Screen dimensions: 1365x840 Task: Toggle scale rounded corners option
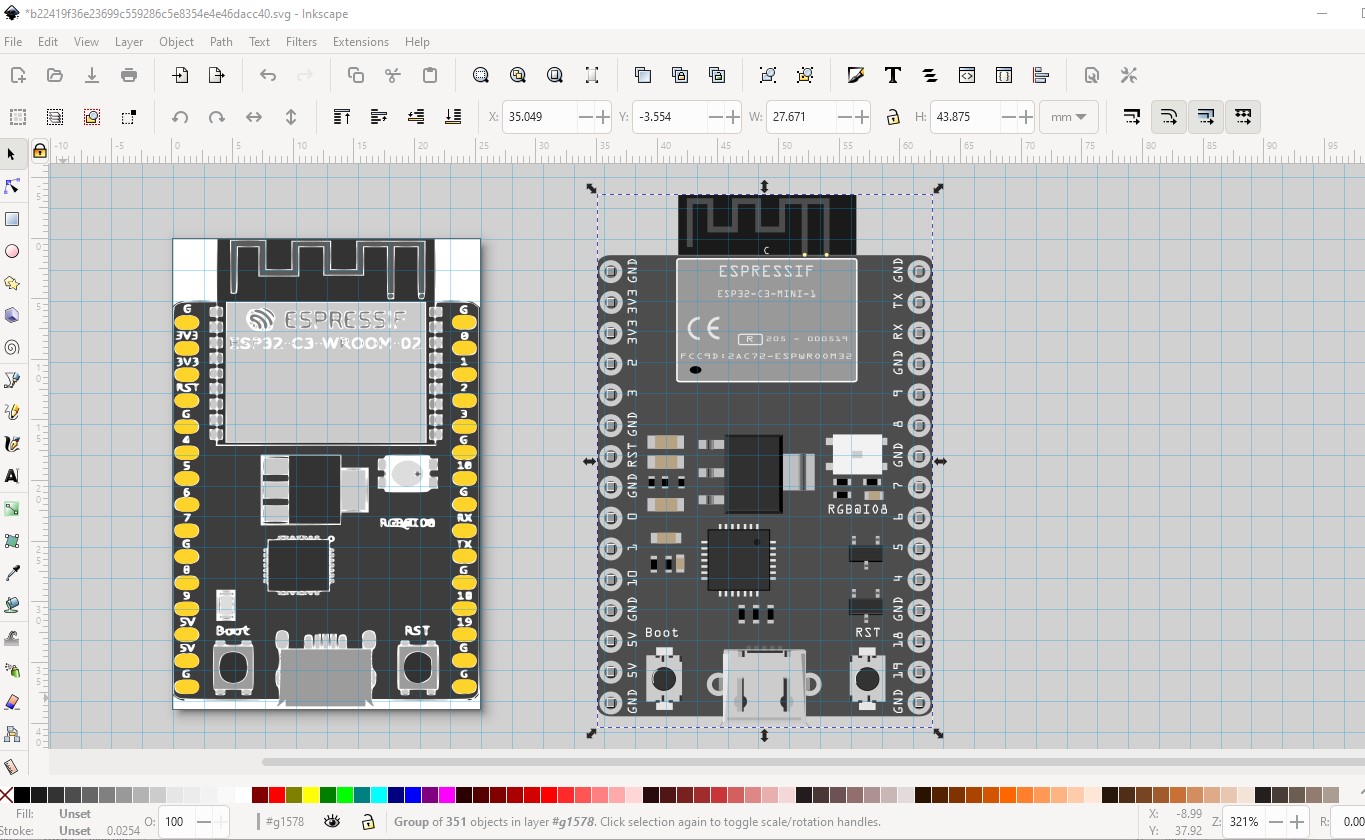pyautogui.click(x=1169, y=117)
